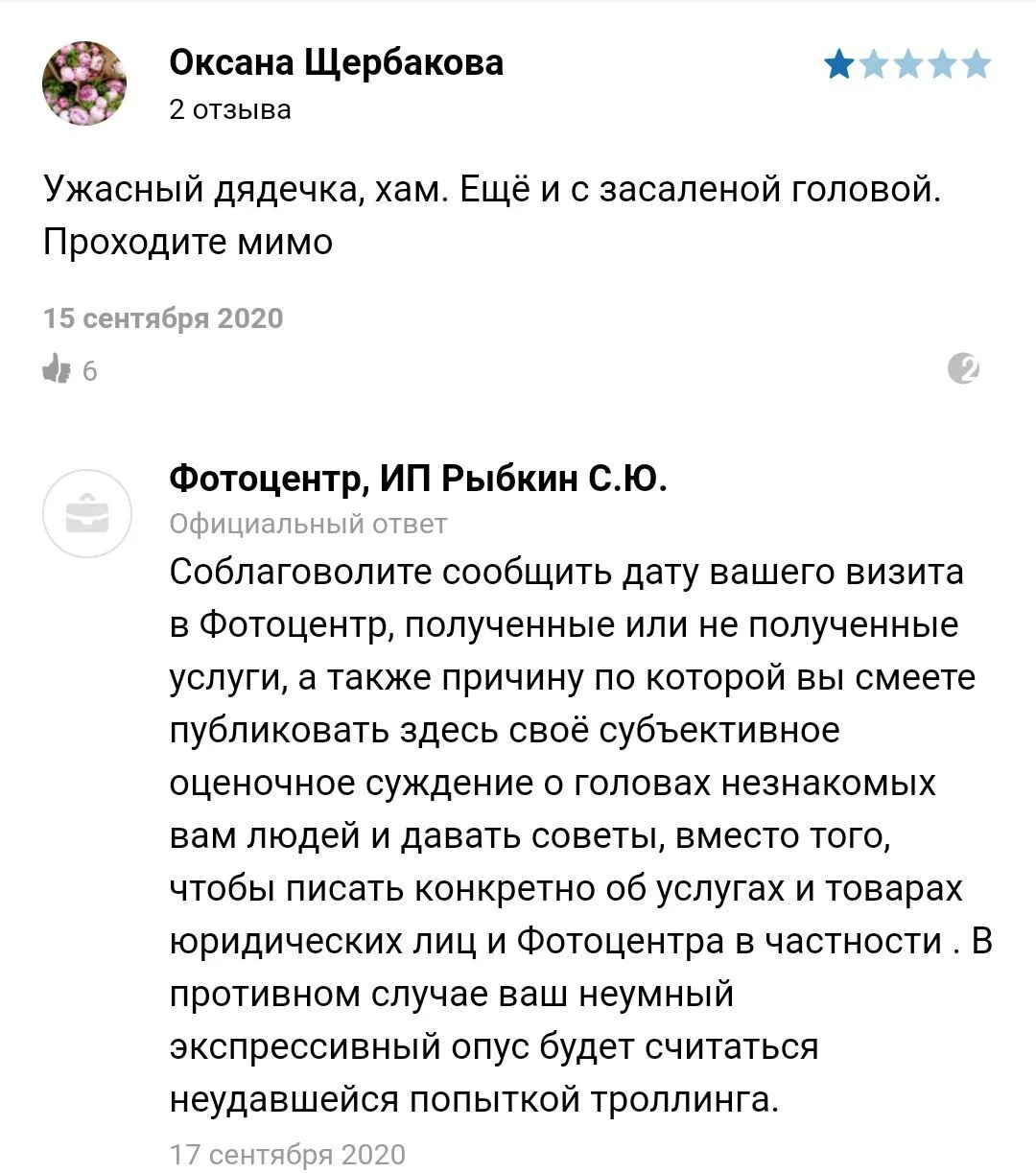Open Оксана Щербакова's flower profile picture
This screenshot has width=1036, height=1173.
tap(84, 83)
